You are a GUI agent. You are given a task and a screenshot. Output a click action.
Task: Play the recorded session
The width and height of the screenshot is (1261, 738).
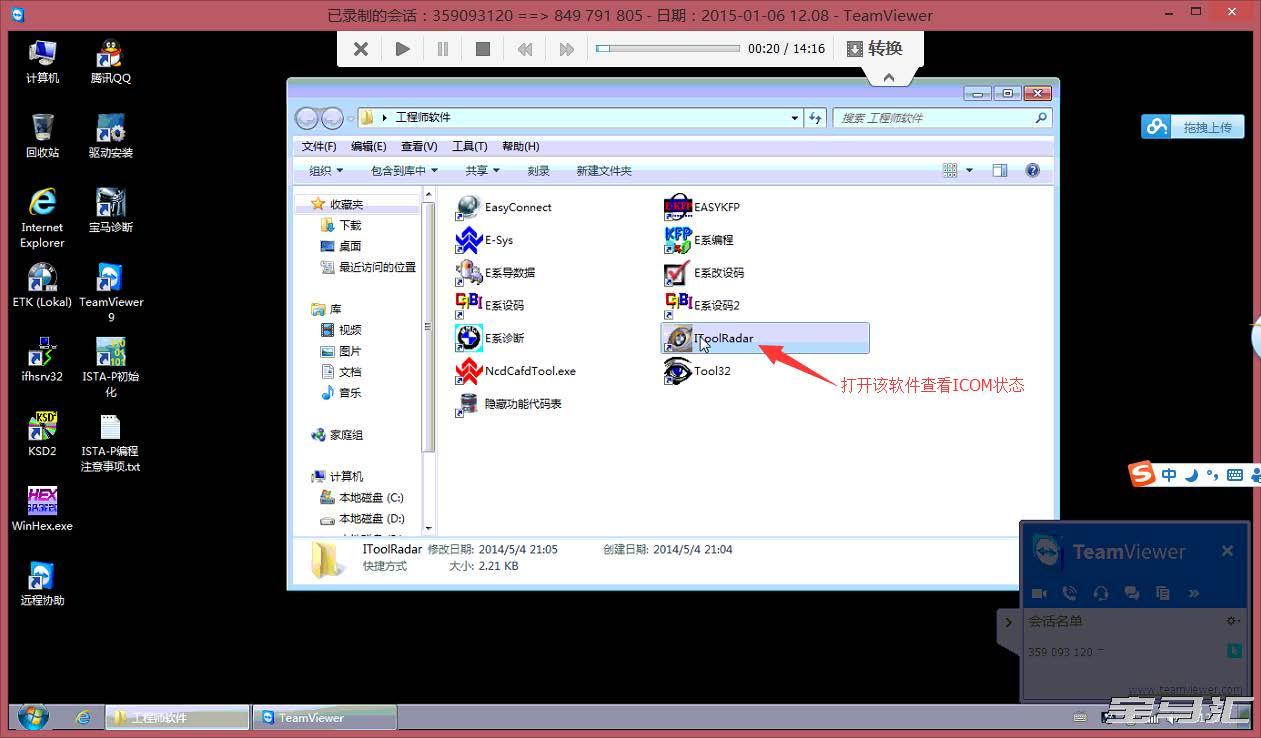point(402,49)
